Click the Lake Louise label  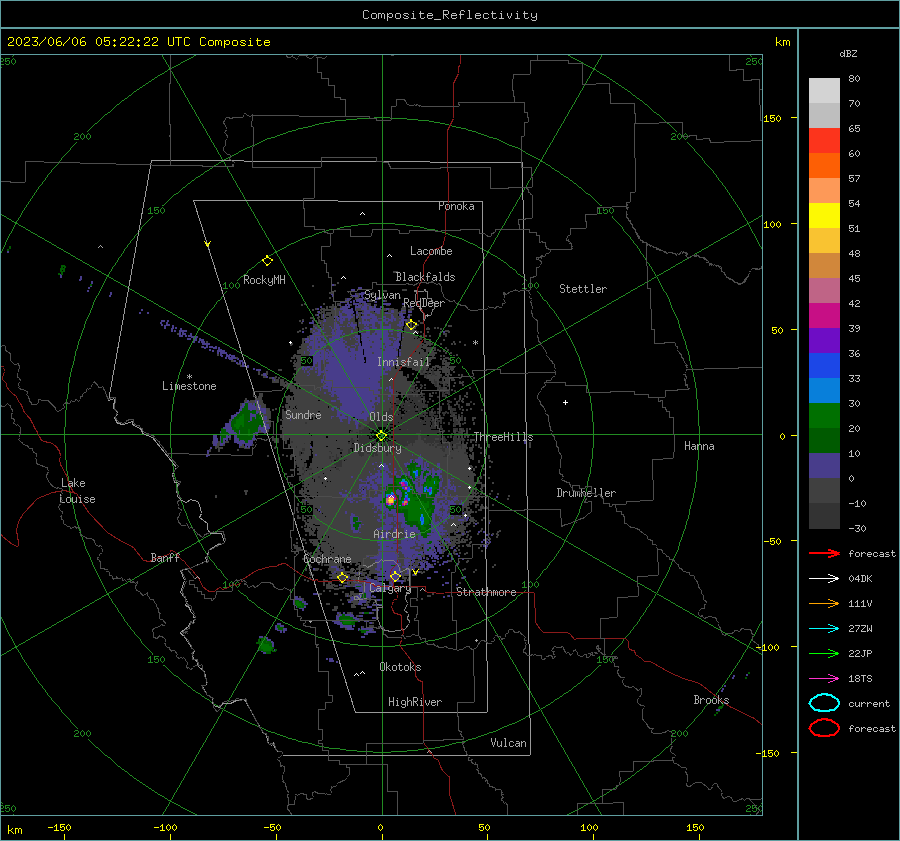[77, 491]
